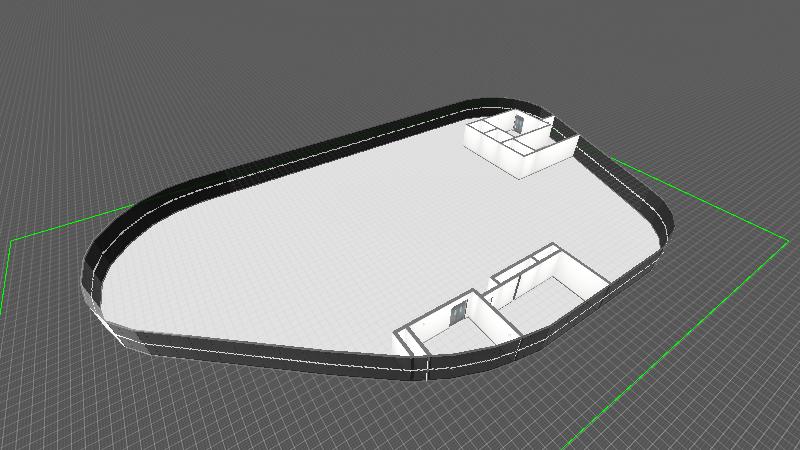
Task: Select the door in the upper room cluster
Action: (517, 124)
